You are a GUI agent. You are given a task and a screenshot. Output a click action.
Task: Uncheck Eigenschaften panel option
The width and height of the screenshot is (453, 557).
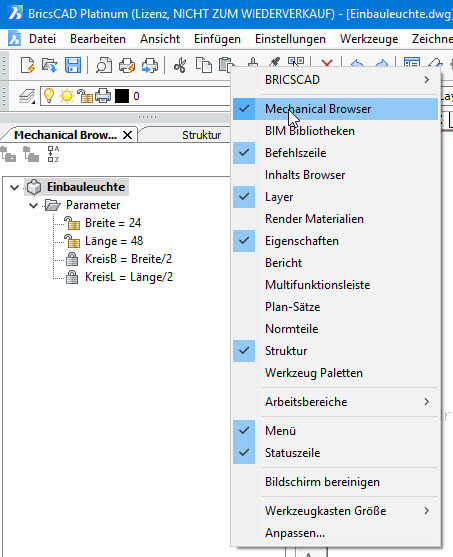click(x=336, y=241)
